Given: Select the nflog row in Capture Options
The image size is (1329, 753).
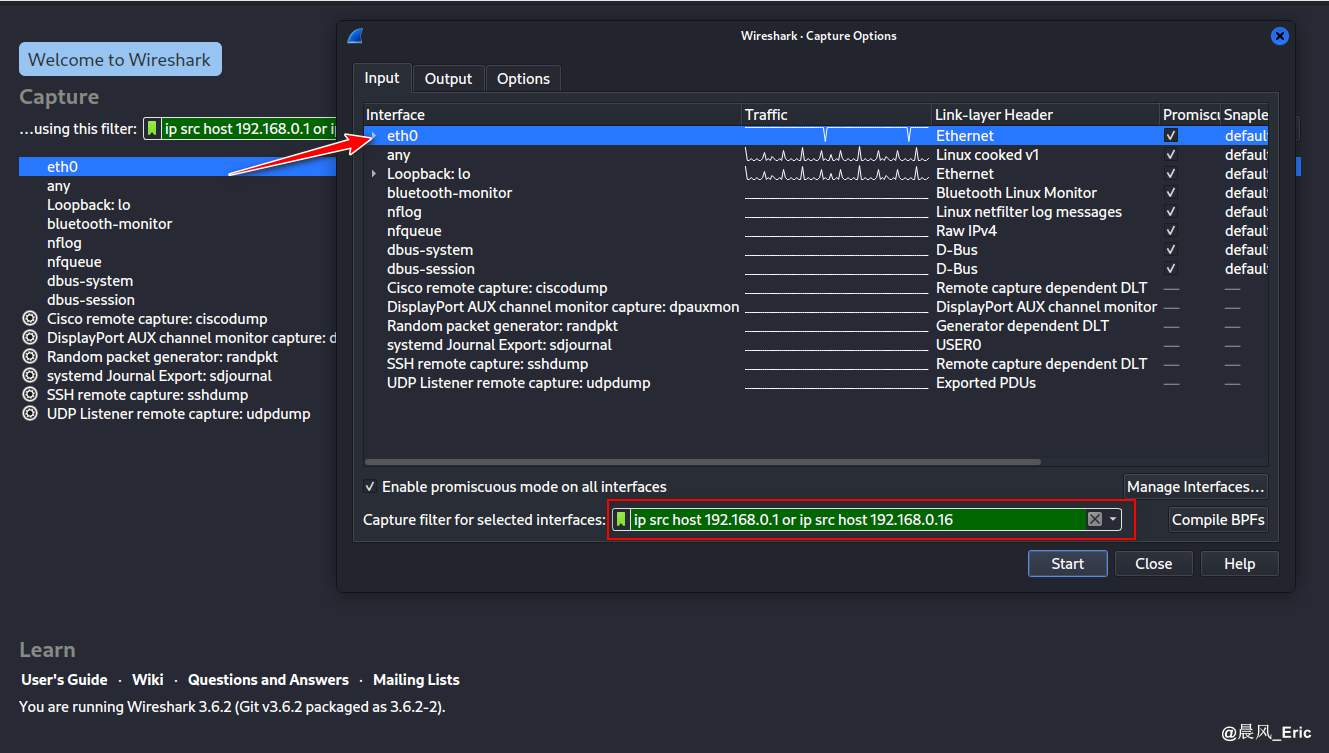Looking at the screenshot, I should coord(816,212).
